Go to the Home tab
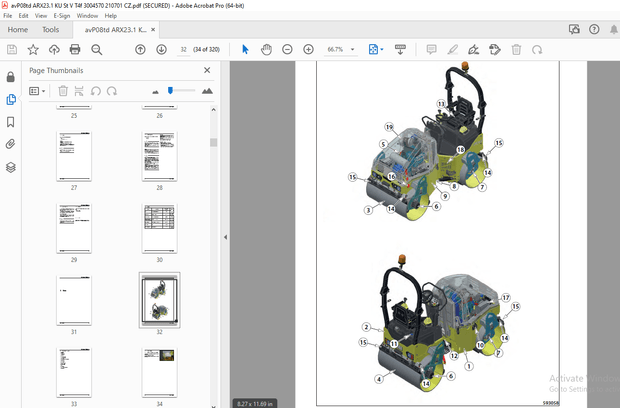The image size is (620, 408). [x=18, y=30]
